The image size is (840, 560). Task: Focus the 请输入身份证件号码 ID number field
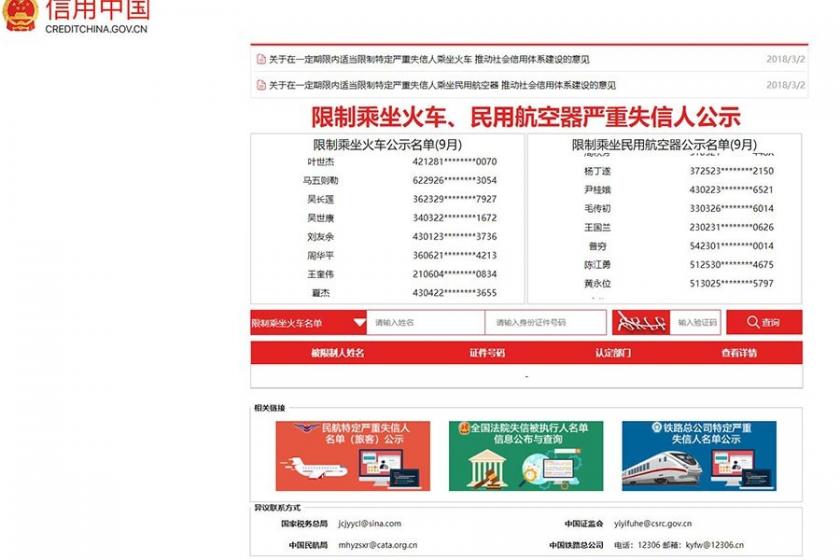pos(545,323)
